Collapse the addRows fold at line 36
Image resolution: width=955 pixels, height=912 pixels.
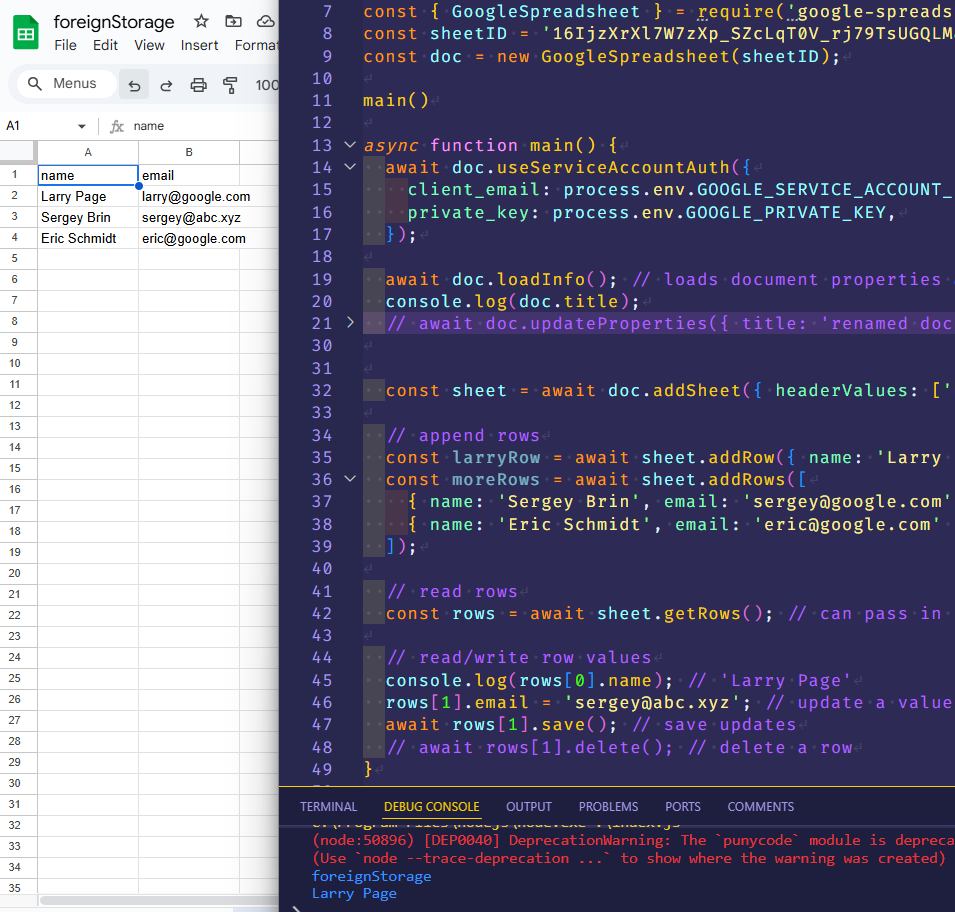coord(350,479)
